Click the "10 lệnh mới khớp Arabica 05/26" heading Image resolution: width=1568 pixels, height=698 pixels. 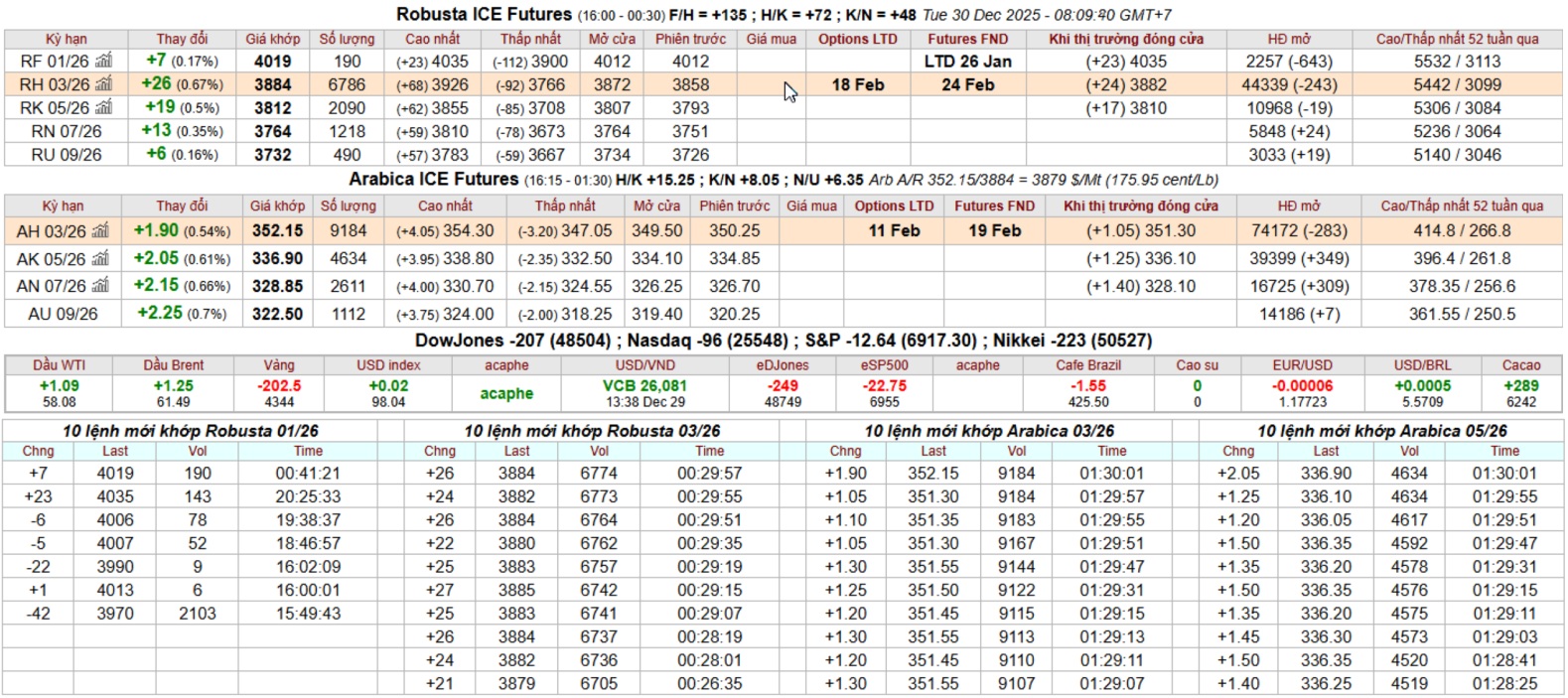[1381, 431]
